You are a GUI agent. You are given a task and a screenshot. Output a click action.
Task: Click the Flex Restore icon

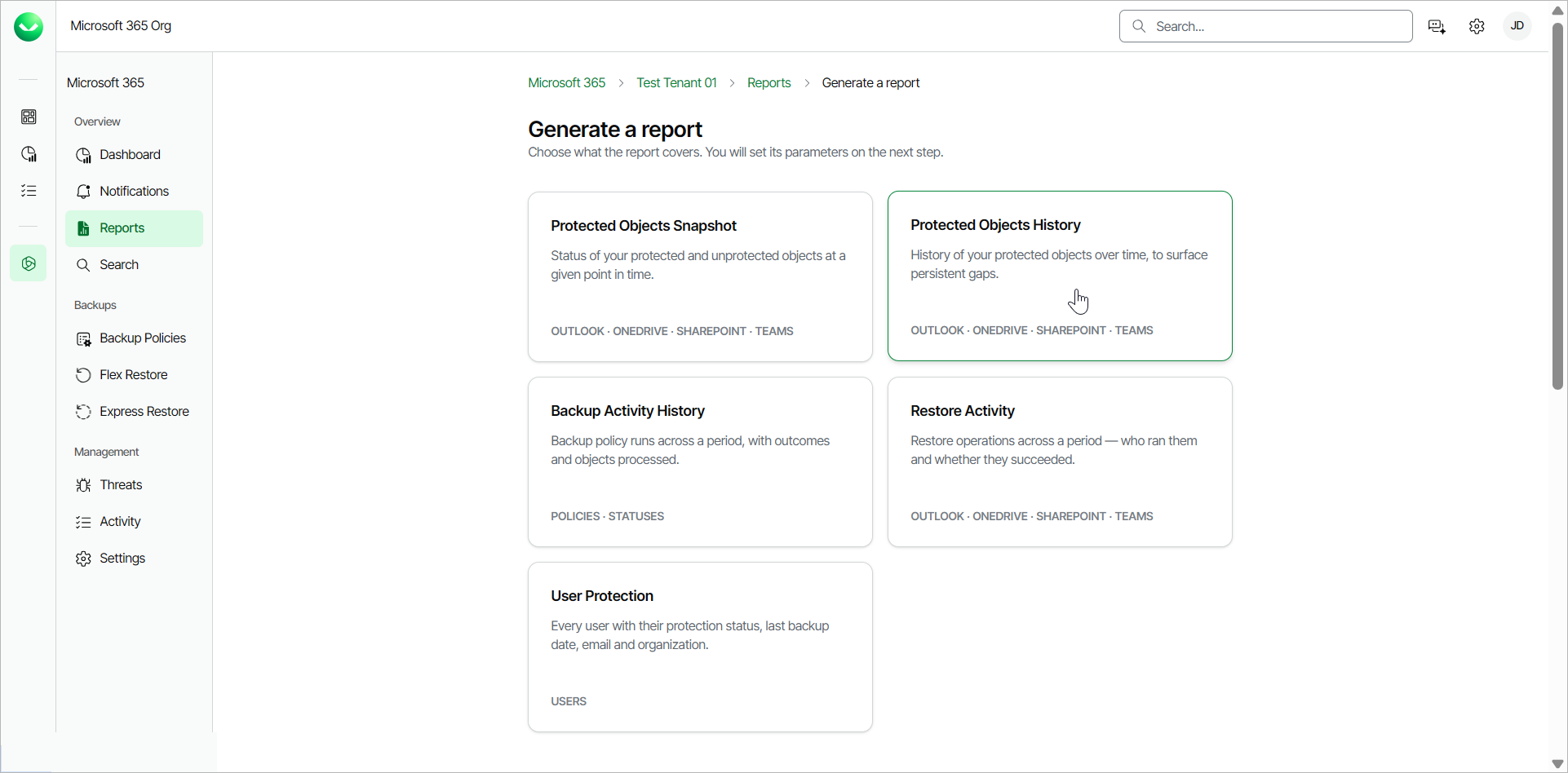pos(83,375)
